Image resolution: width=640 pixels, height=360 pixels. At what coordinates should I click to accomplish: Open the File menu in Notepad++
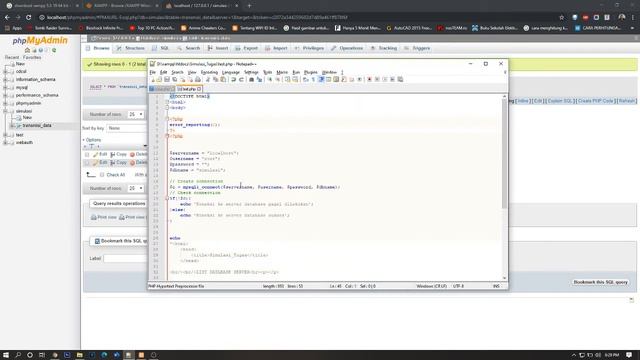click(x=153, y=72)
